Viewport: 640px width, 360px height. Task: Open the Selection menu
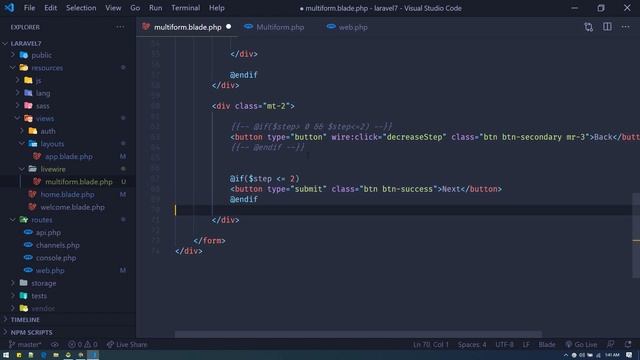[x=81, y=8]
